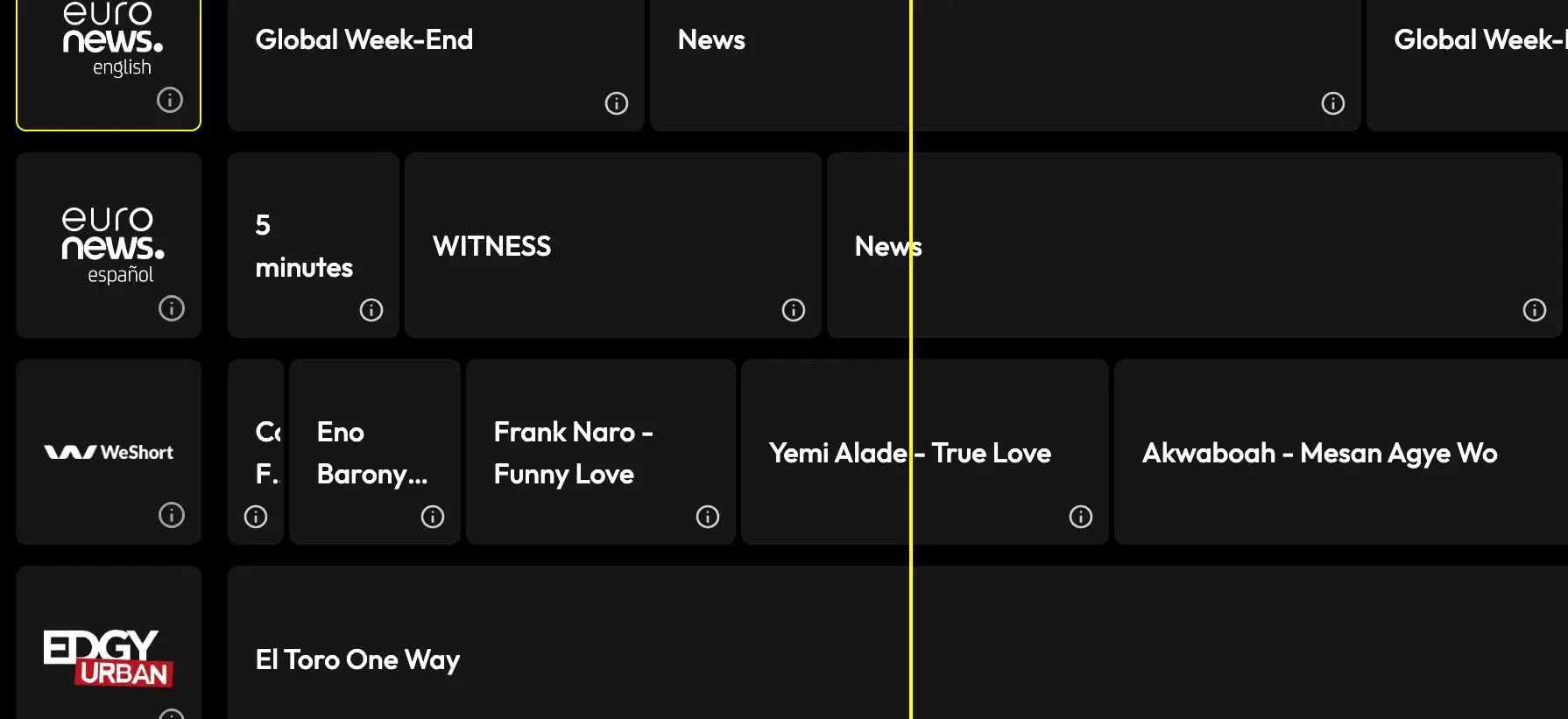Open info on Euronews Español News program

pos(1534,310)
